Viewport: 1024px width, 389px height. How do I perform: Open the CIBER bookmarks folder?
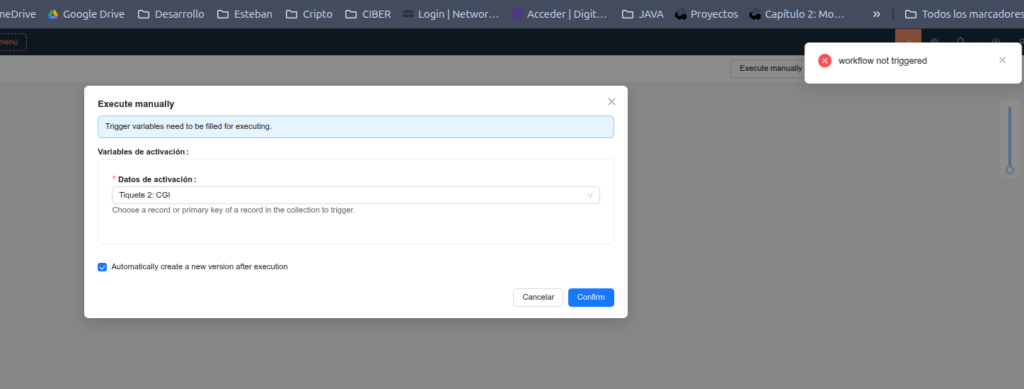click(x=368, y=14)
